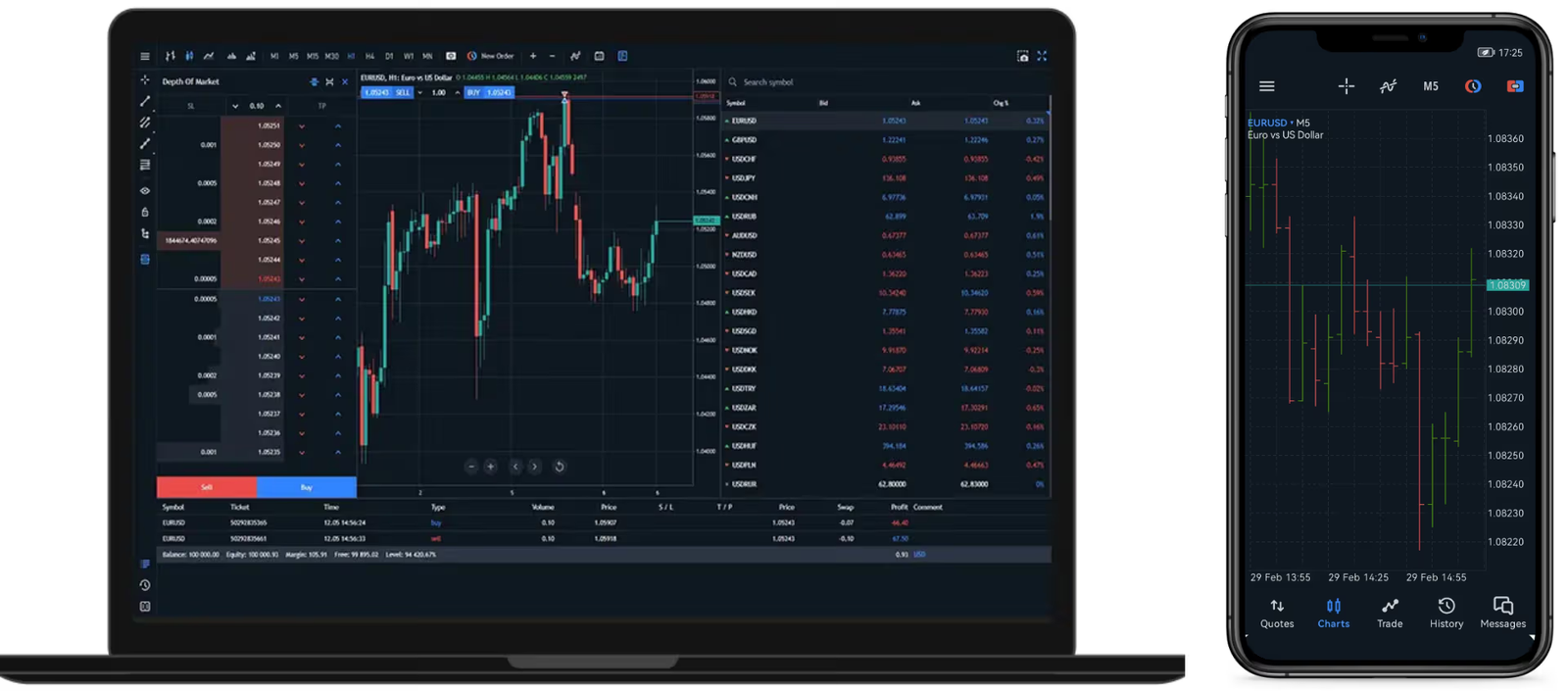The width and height of the screenshot is (1568, 691).
Task: Click the red down arrow at price 1.05241
Action: pos(302,337)
